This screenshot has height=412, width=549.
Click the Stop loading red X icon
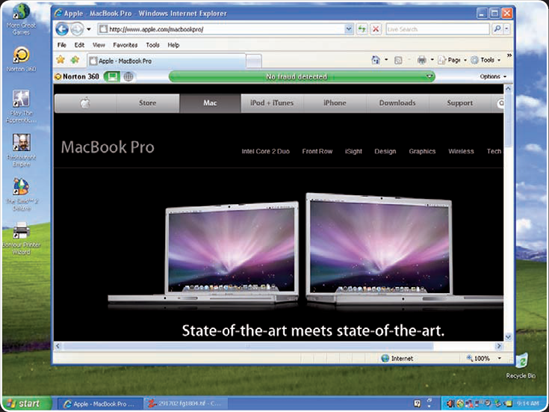click(x=375, y=29)
